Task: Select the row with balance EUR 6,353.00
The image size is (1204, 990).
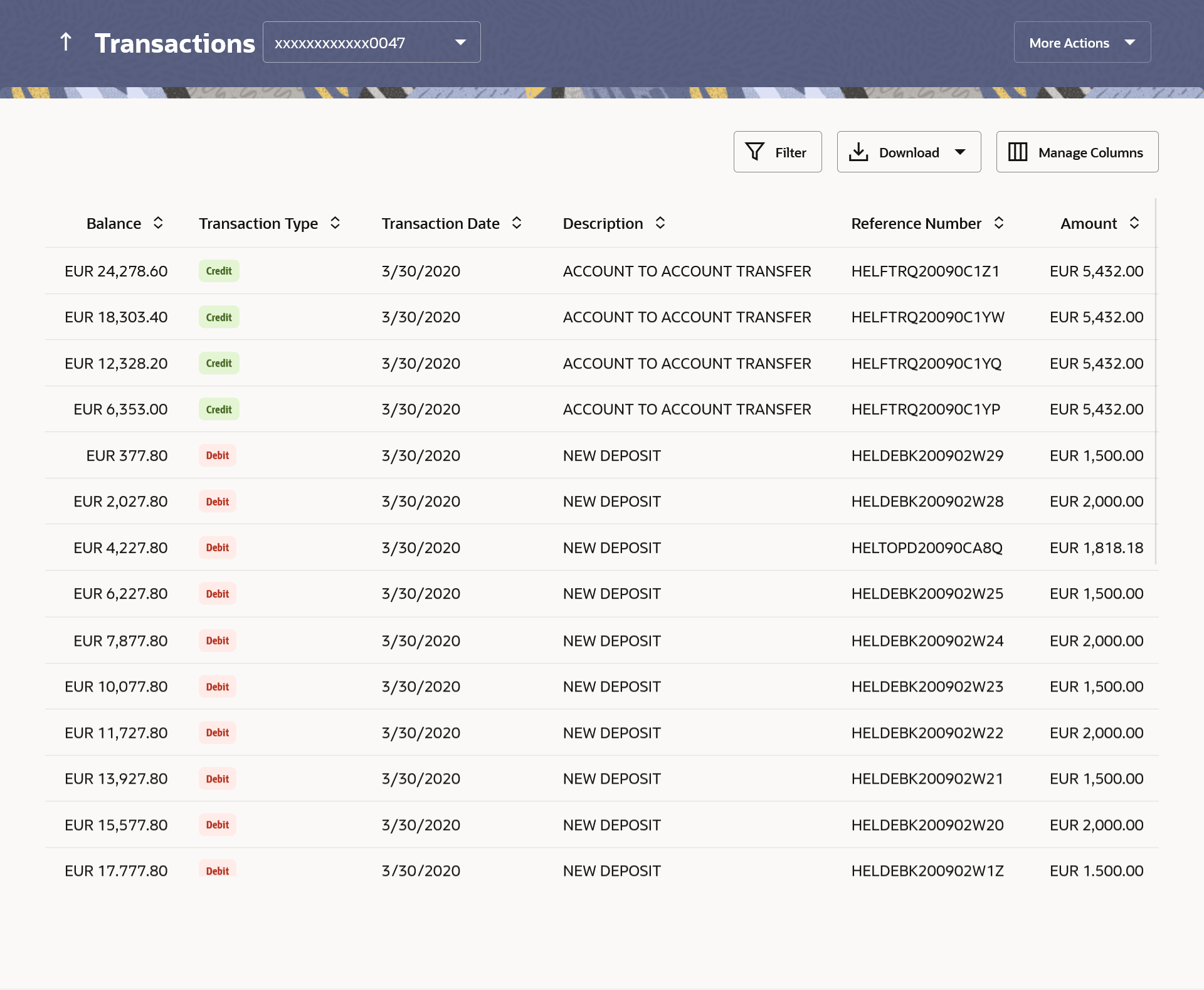Action: tap(120, 409)
